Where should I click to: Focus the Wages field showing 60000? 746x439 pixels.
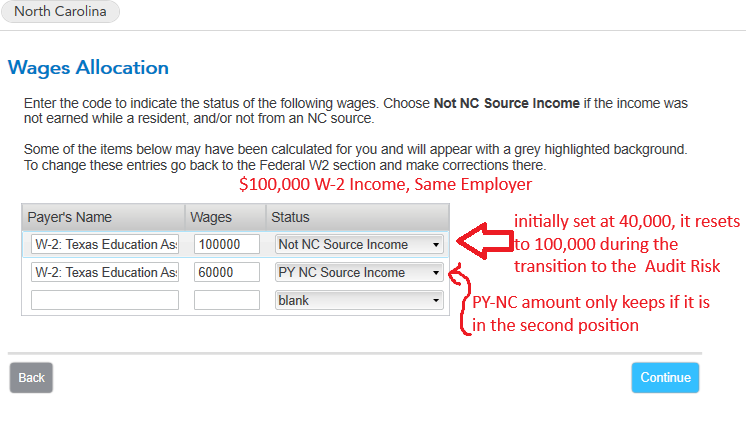tap(227, 273)
